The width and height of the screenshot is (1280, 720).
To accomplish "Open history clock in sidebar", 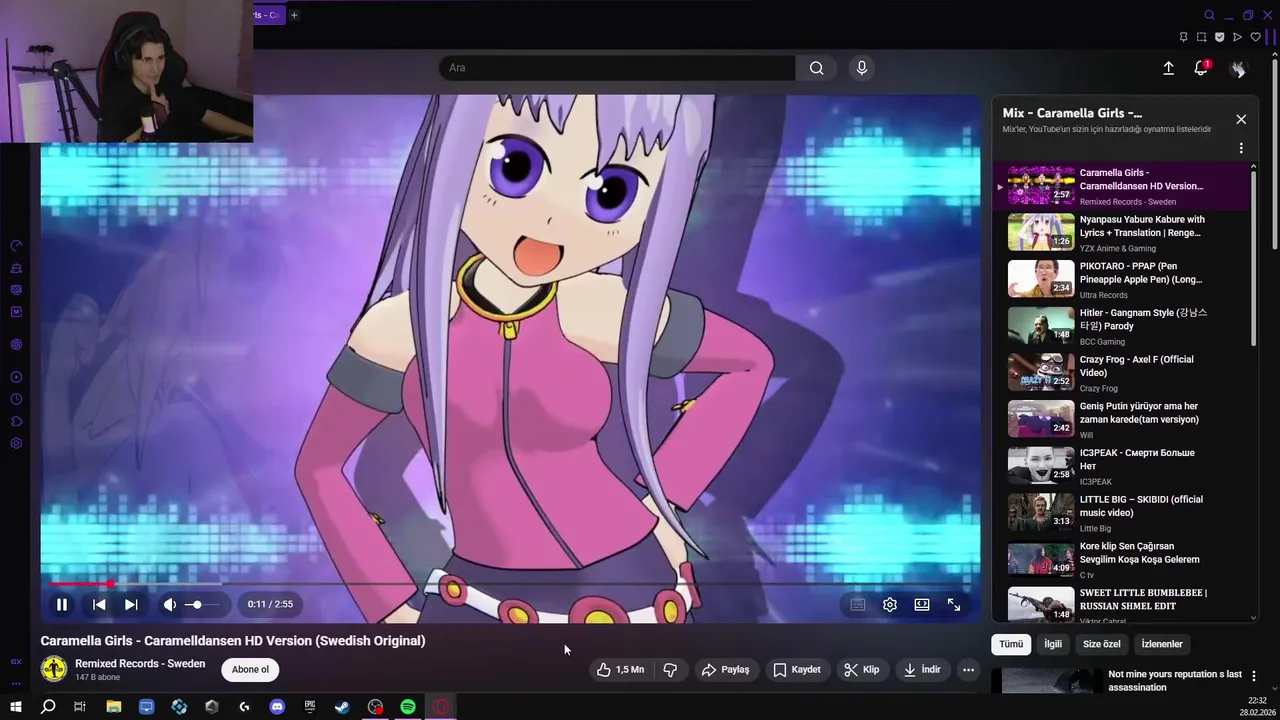I will pyautogui.click(x=16, y=399).
